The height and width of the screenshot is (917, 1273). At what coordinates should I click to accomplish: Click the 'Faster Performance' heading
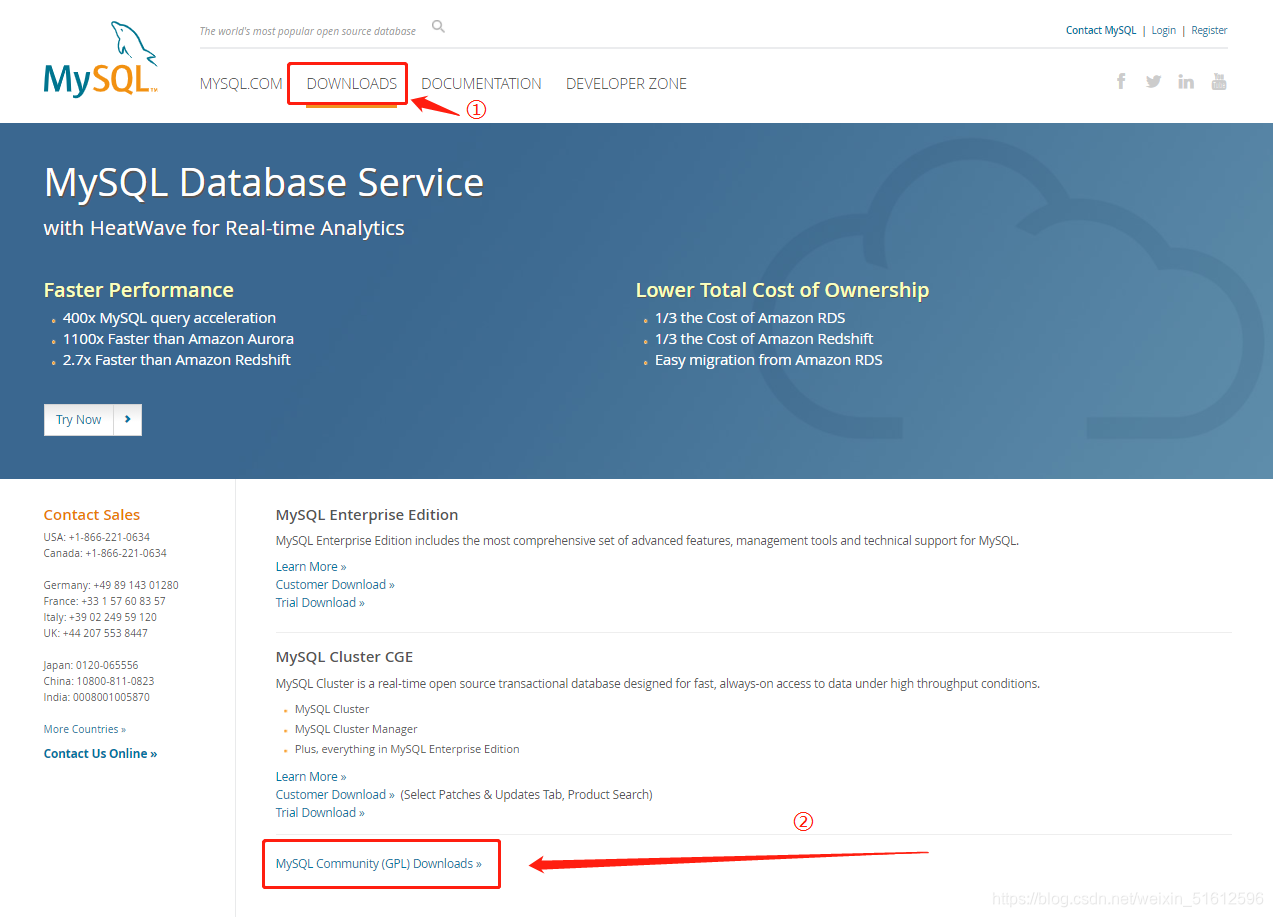click(139, 290)
